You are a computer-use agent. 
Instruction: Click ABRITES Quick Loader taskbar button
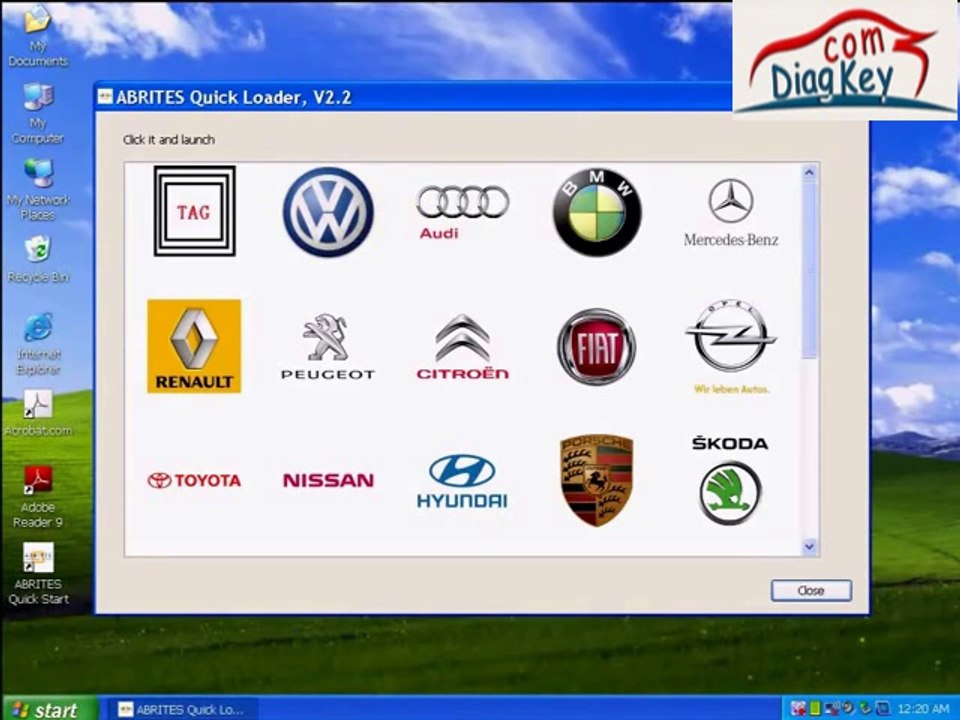point(182,710)
